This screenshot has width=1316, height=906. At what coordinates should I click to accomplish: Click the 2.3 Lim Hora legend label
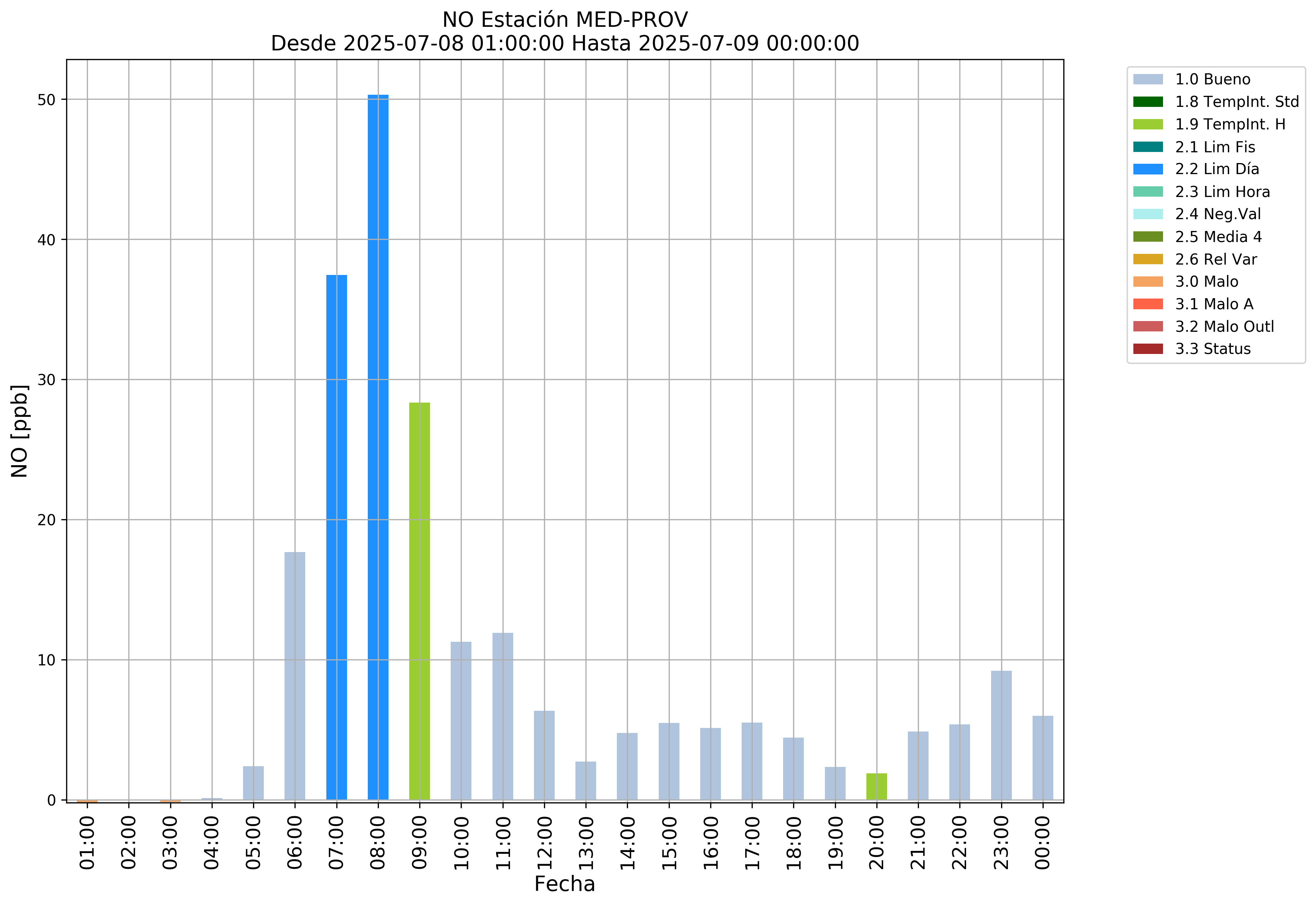(1222, 192)
